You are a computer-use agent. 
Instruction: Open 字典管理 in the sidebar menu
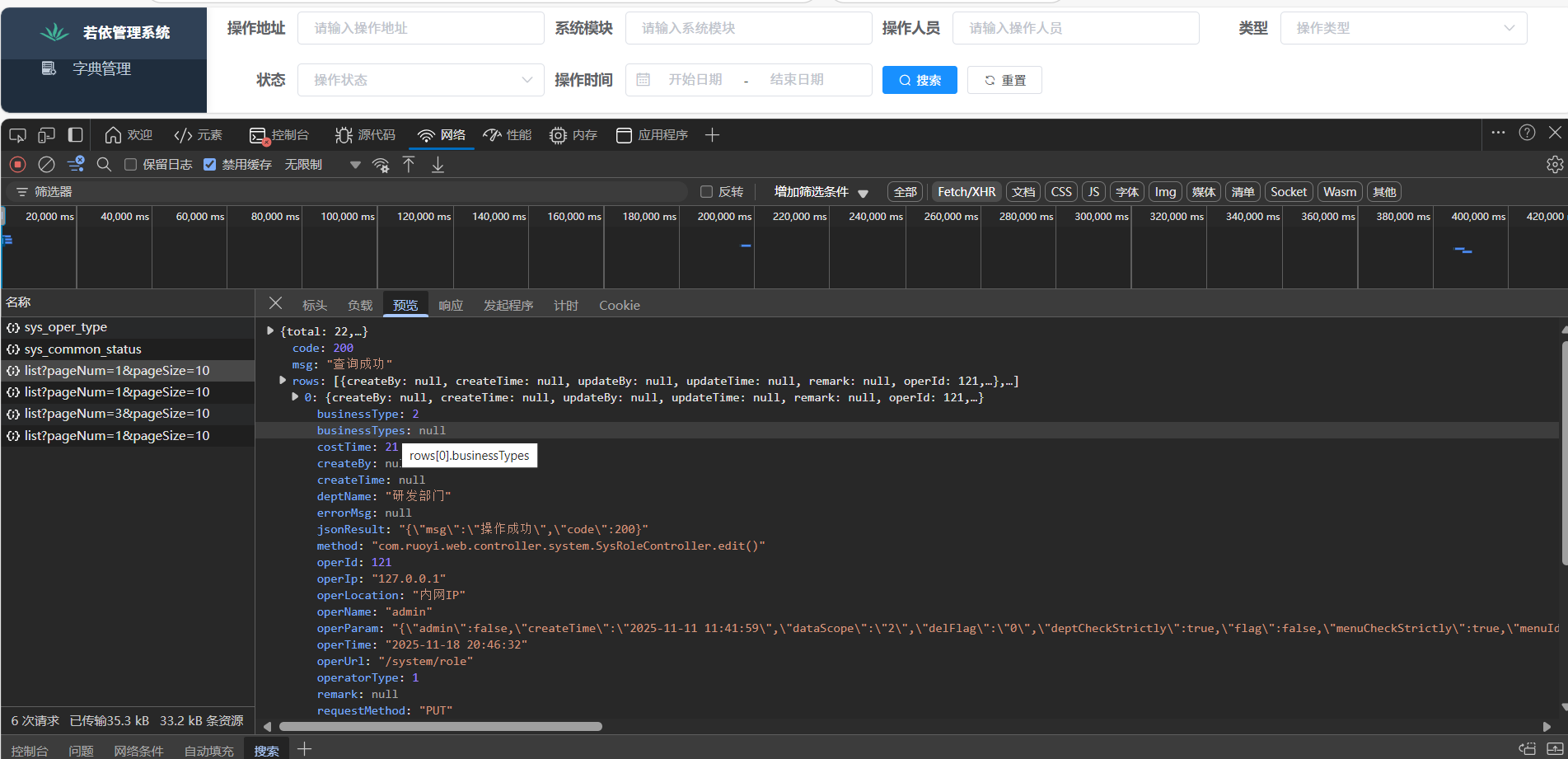[101, 69]
